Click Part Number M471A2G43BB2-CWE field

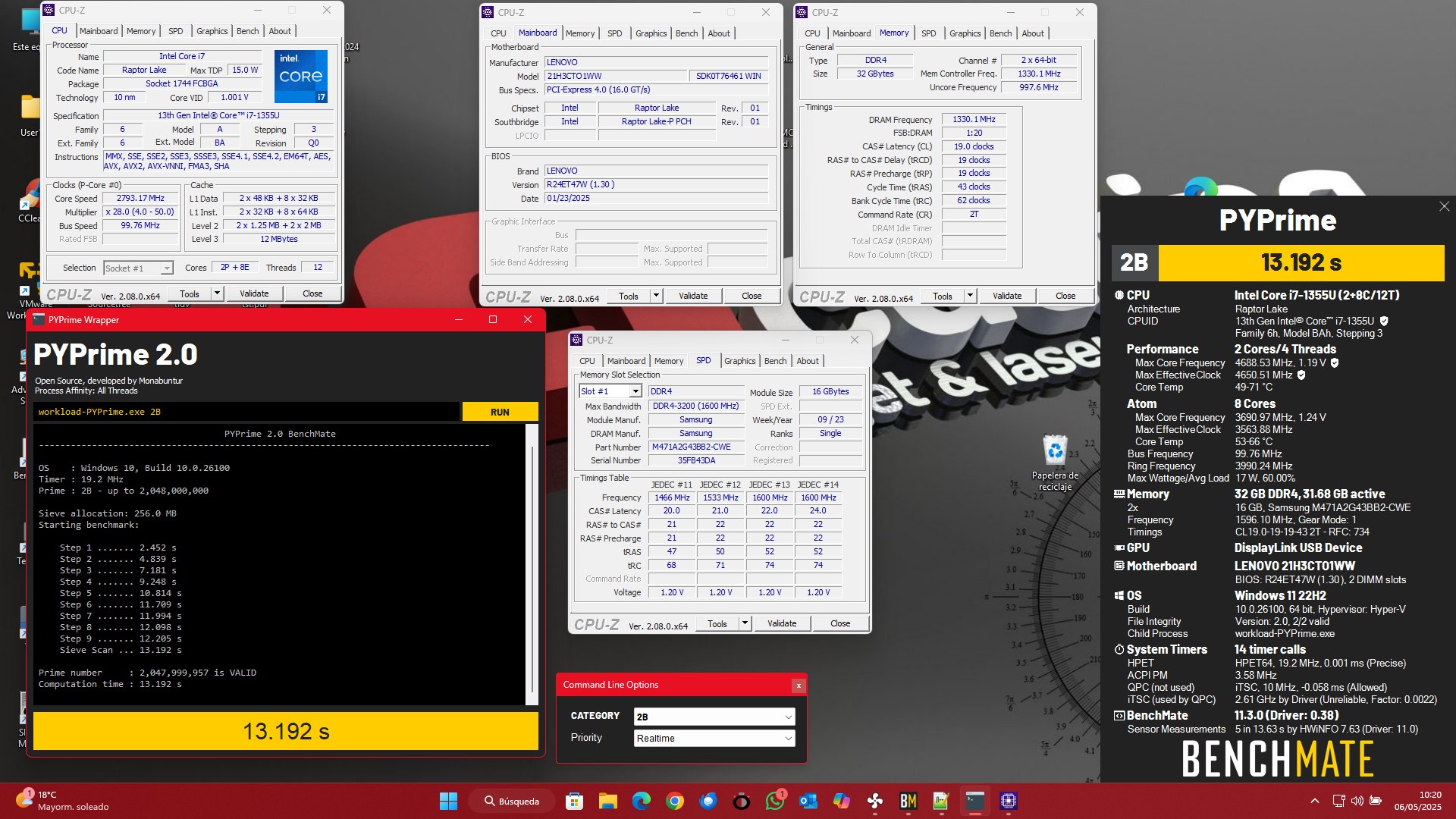[695, 447]
